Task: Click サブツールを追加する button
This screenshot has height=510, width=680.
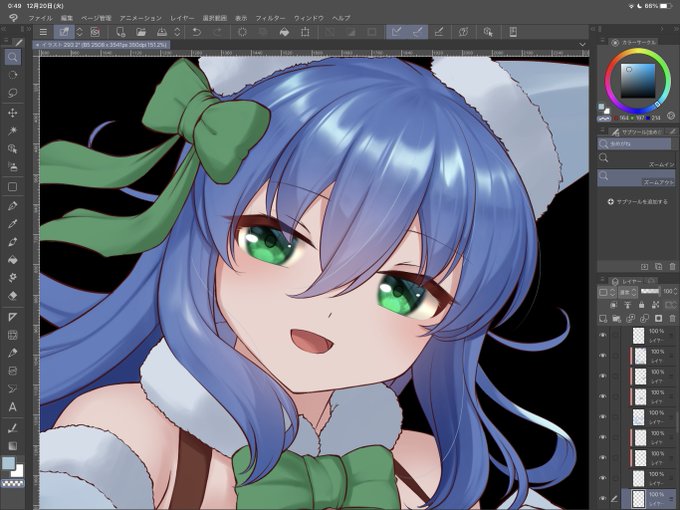Action: tap(637, 202)
